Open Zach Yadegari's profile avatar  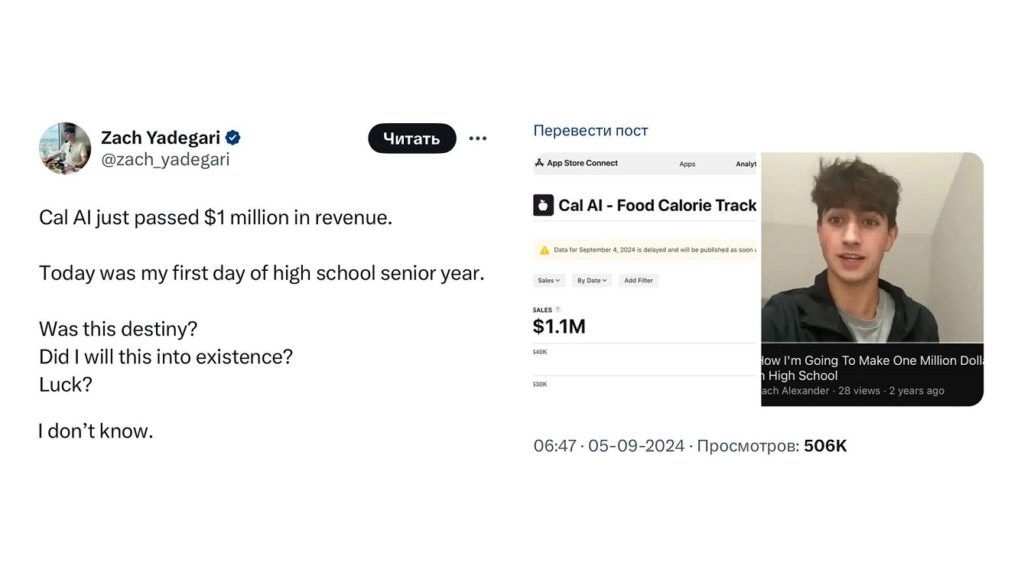click(x=65, y=148)
